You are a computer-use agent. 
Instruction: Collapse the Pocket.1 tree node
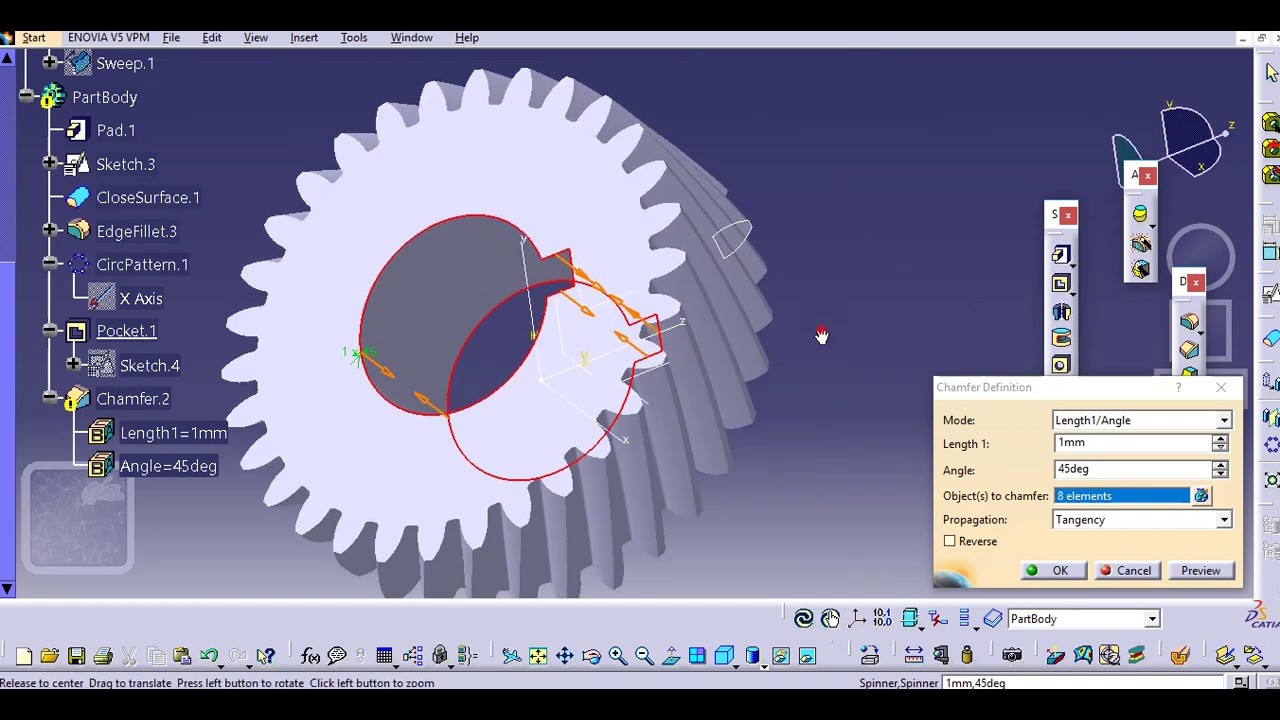tap(50, 331)
